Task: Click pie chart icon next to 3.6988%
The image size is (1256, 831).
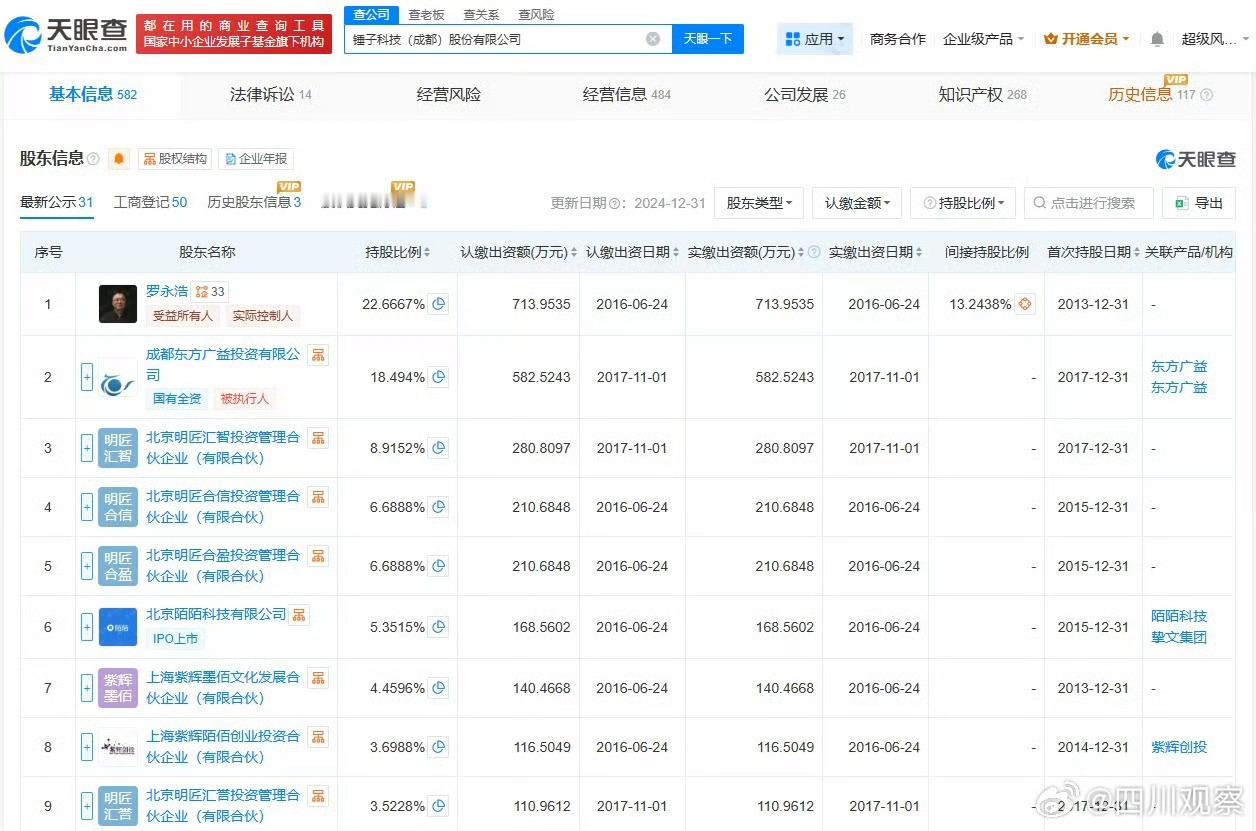Action: coord(438,747)
